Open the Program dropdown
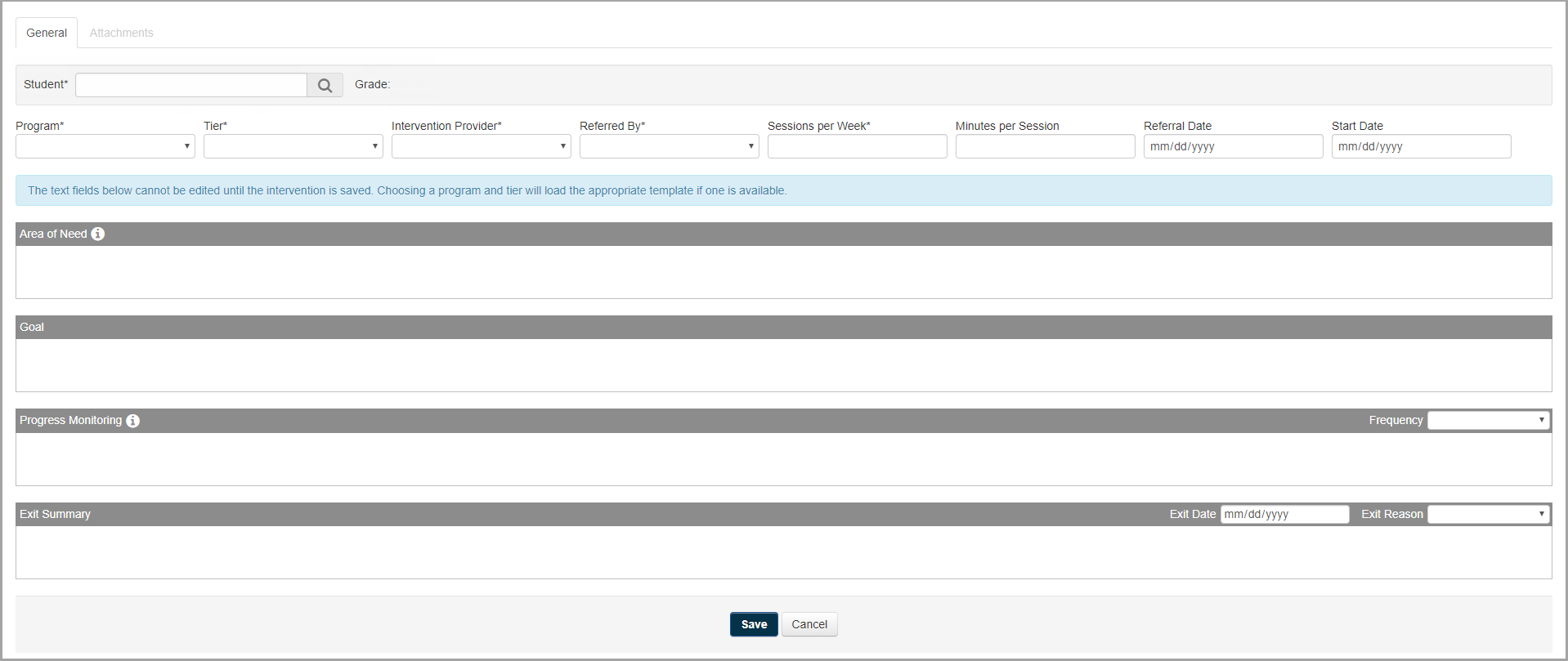Viewport: 1568px width, 661px height. coord(105,146)
